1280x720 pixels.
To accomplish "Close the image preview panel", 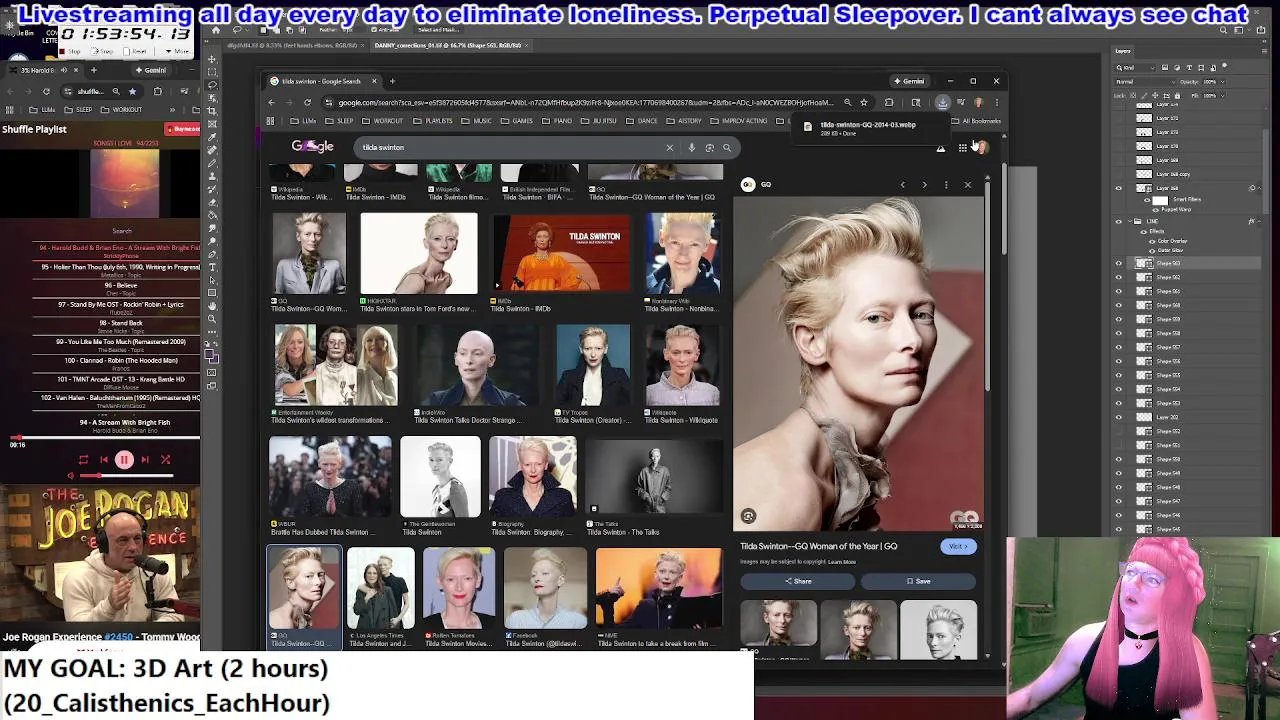I will pyautogui.click(x=968, y=185).
